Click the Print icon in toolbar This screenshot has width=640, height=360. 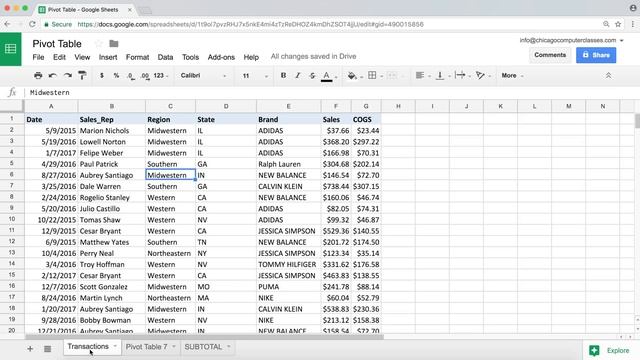[38, 76]
